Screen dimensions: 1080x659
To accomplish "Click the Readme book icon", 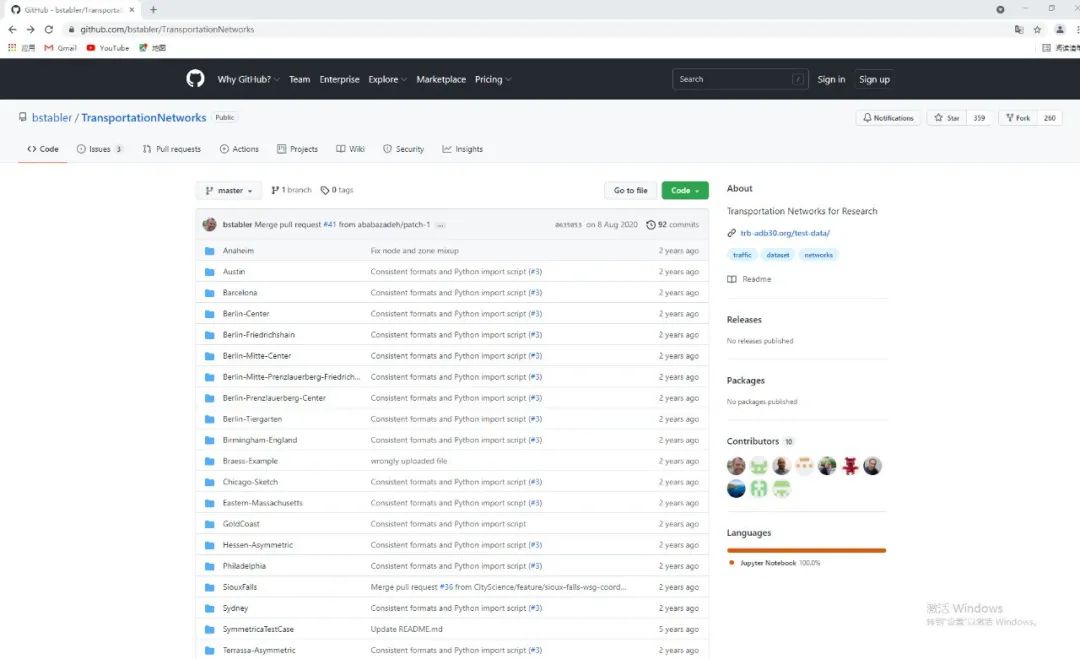I will pyautogui.click(x=731, y=279).
